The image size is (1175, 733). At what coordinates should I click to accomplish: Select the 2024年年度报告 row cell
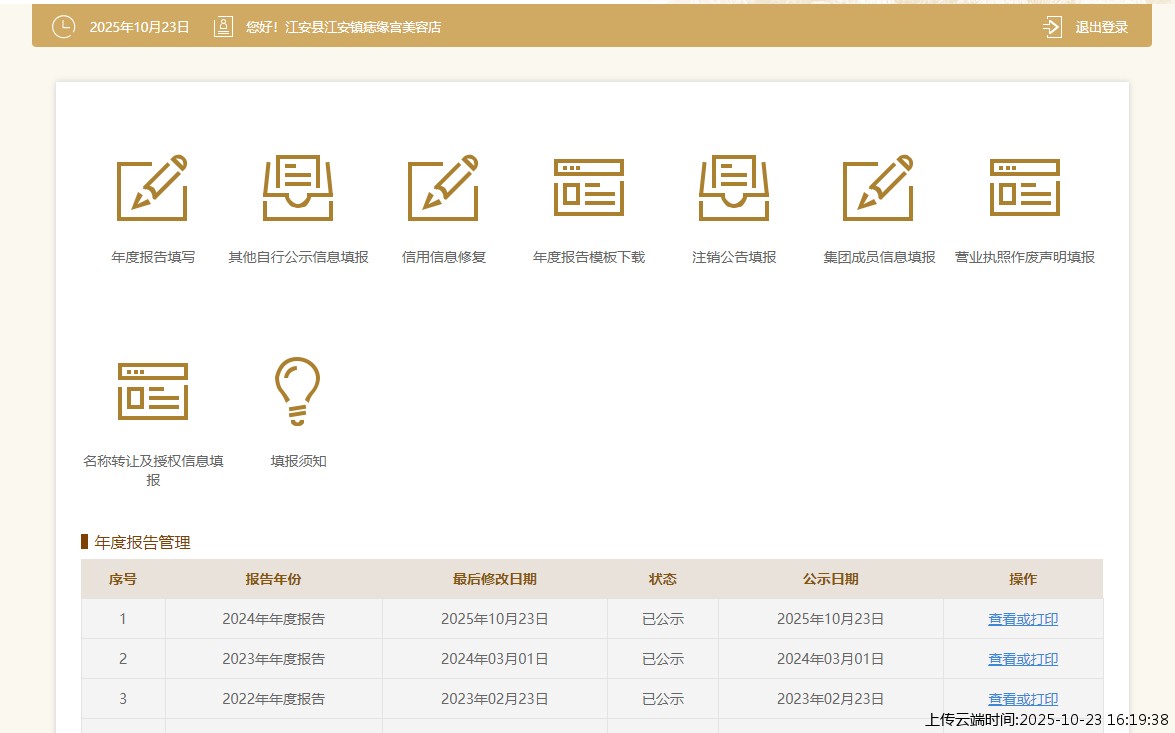coord(273,619)
